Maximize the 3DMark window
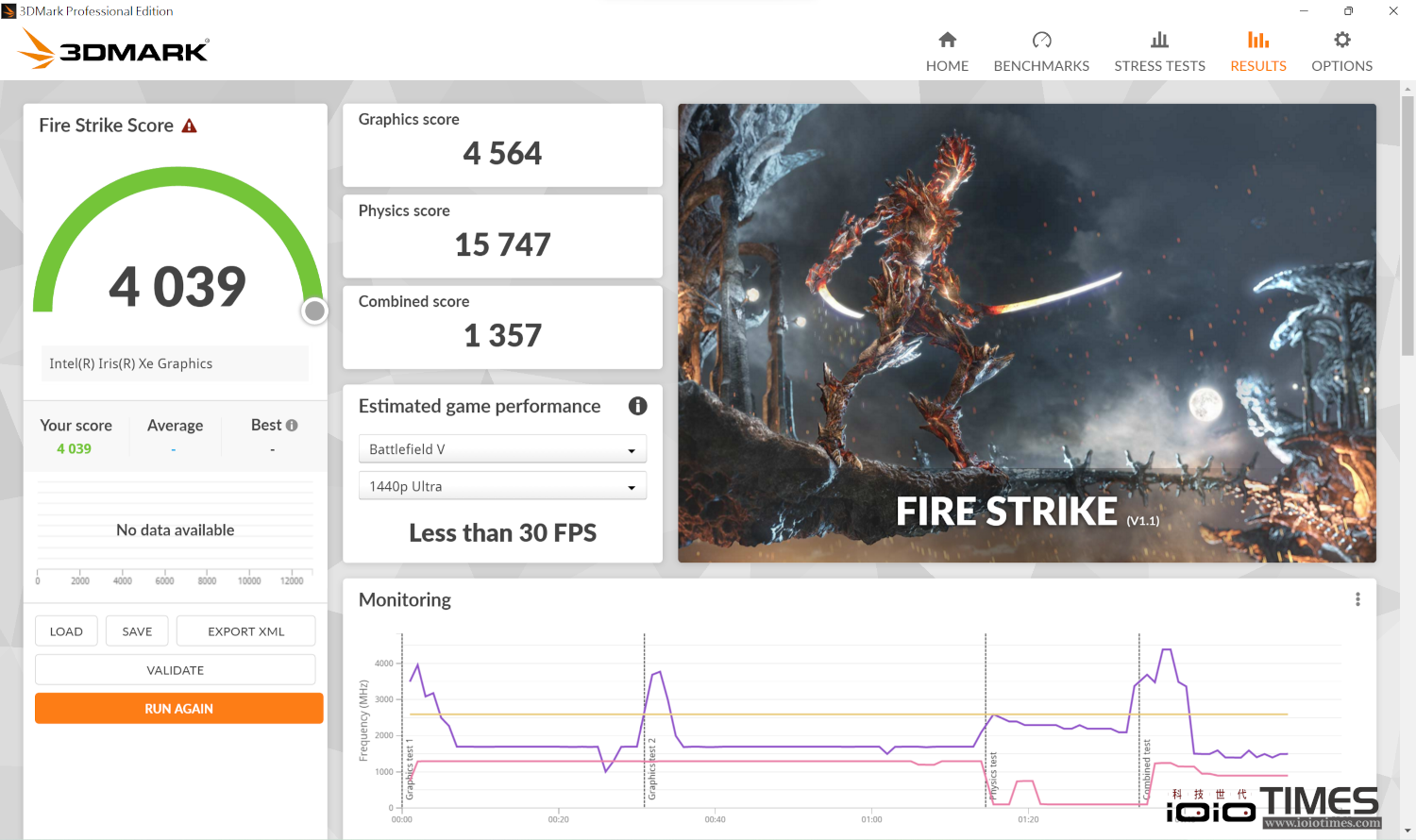Image resolution: width=1416 pixels, height=840 pixels. click(1348, 11)
